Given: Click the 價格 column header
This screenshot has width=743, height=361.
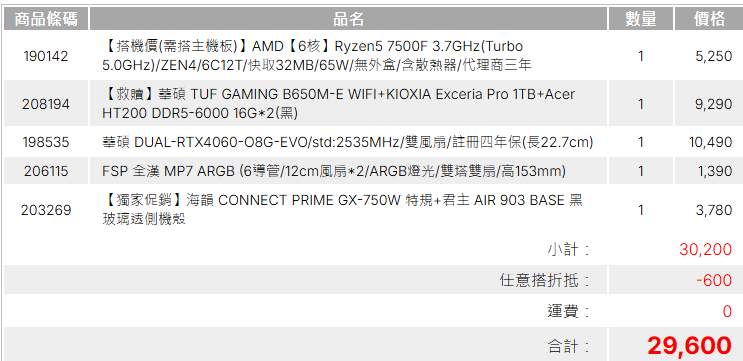Looking at the screenshot, I should pos(709,19).
